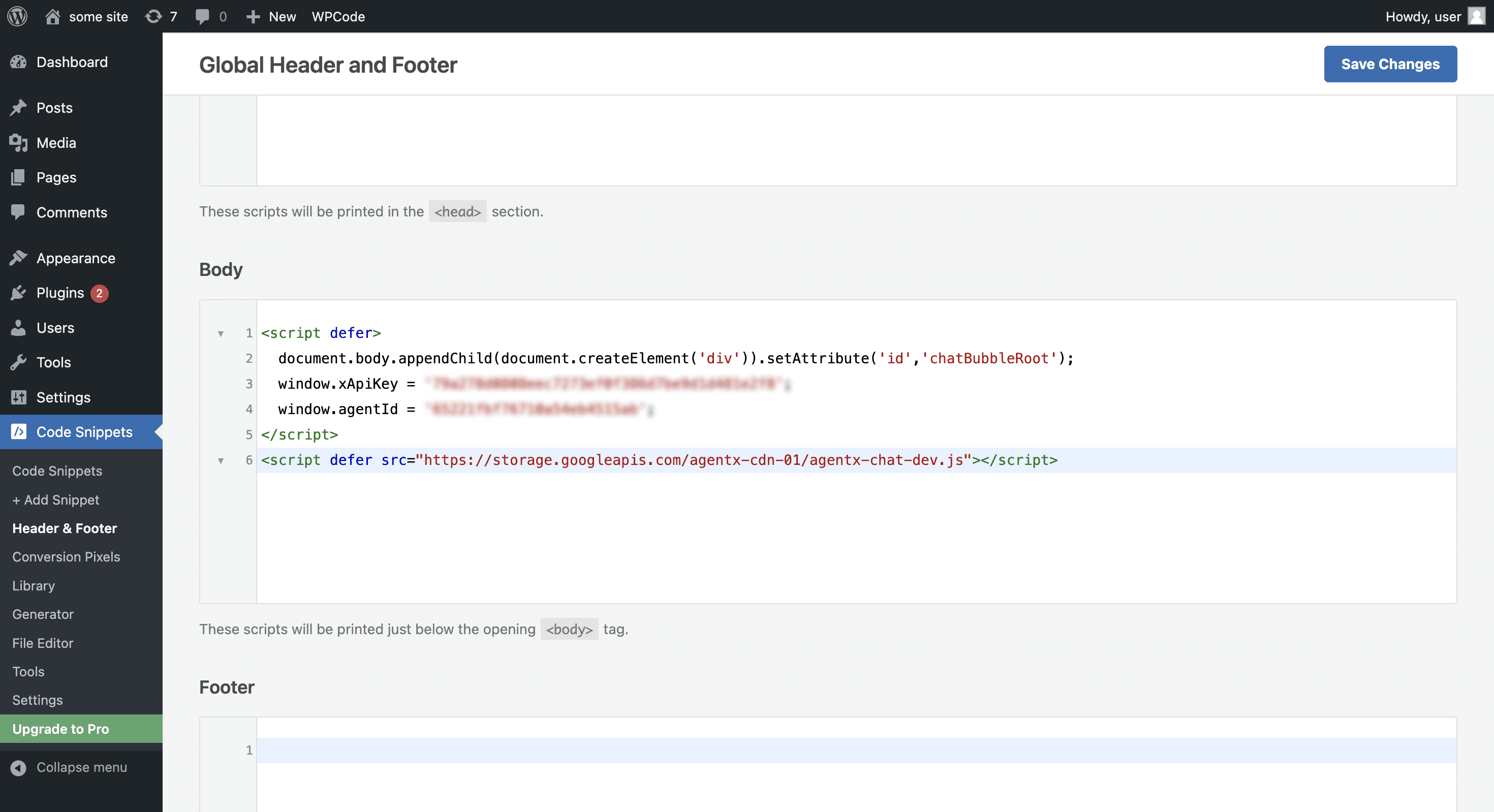Open the updates refresh icon

pyautogui.click(x=153, y=16)
